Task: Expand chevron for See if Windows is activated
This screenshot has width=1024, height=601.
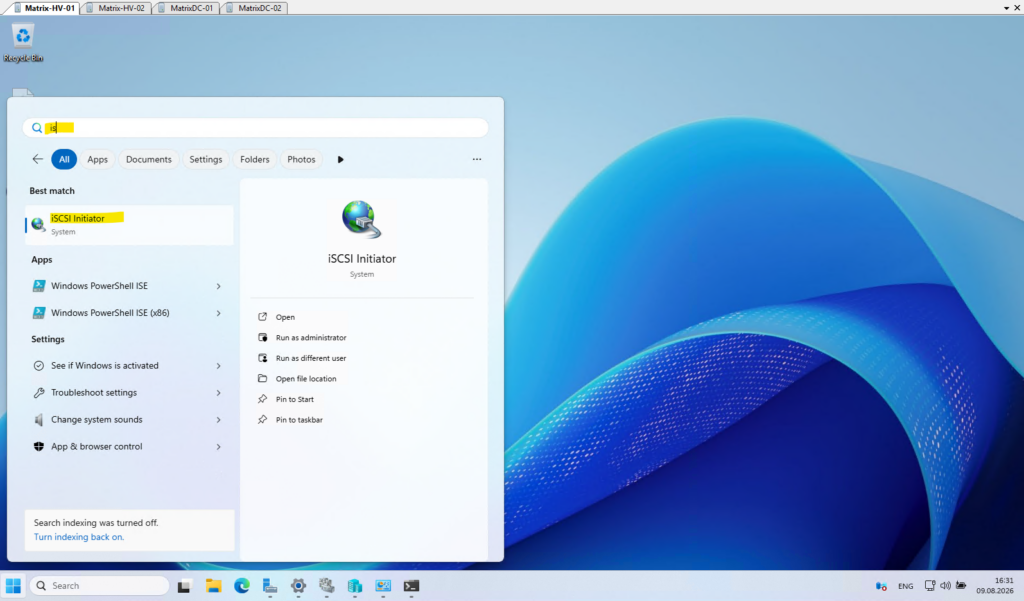Action: (219, 366)
